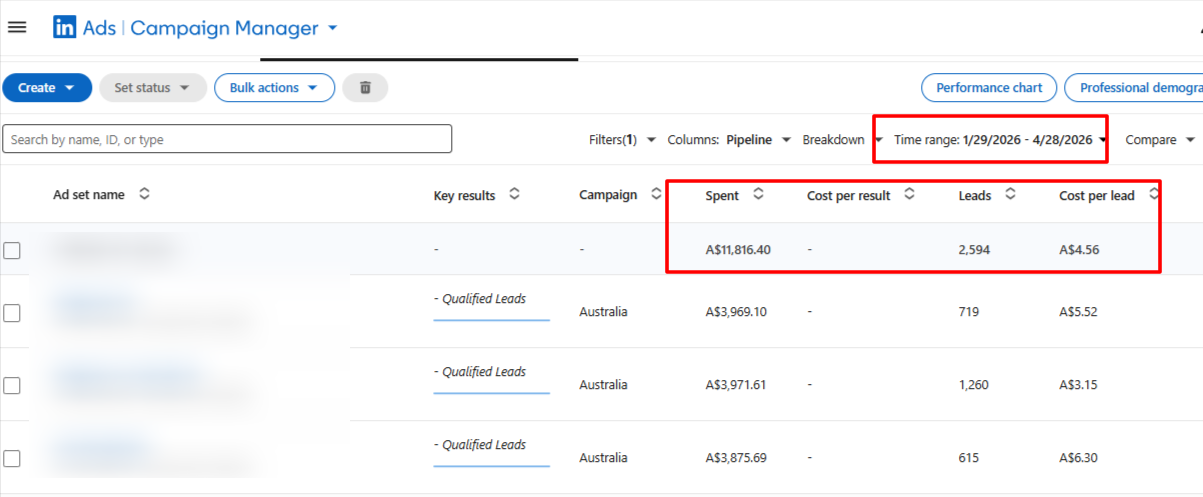The width and height of the screenshot is (1203, 497).
Task: Sort by Cost per result column icon
Action: click(x=909, y=194)
